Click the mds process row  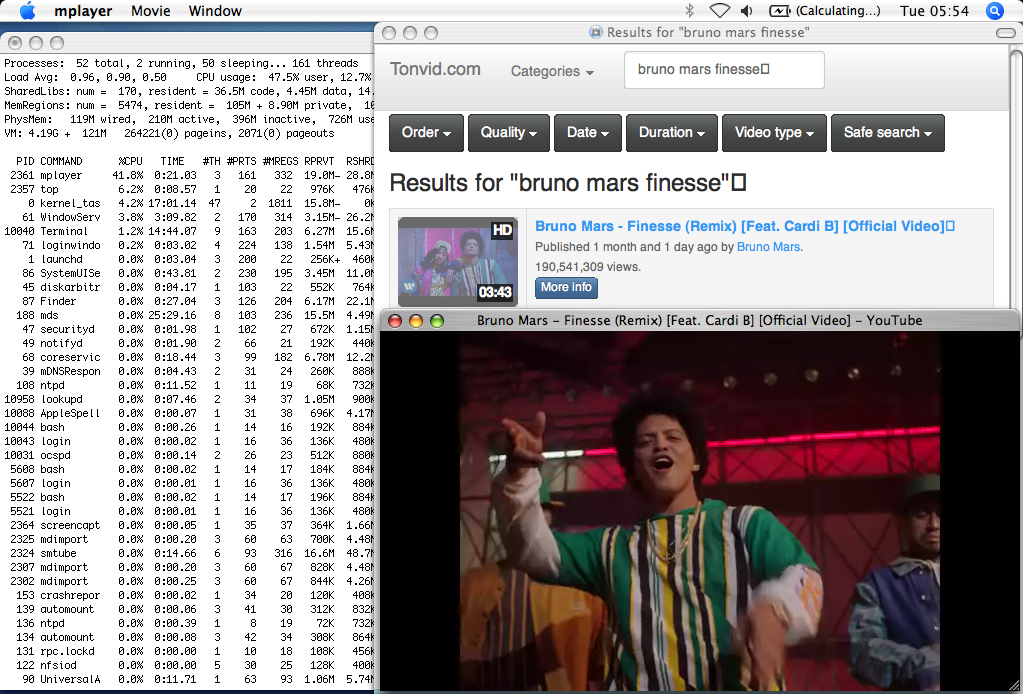[189, 316]
